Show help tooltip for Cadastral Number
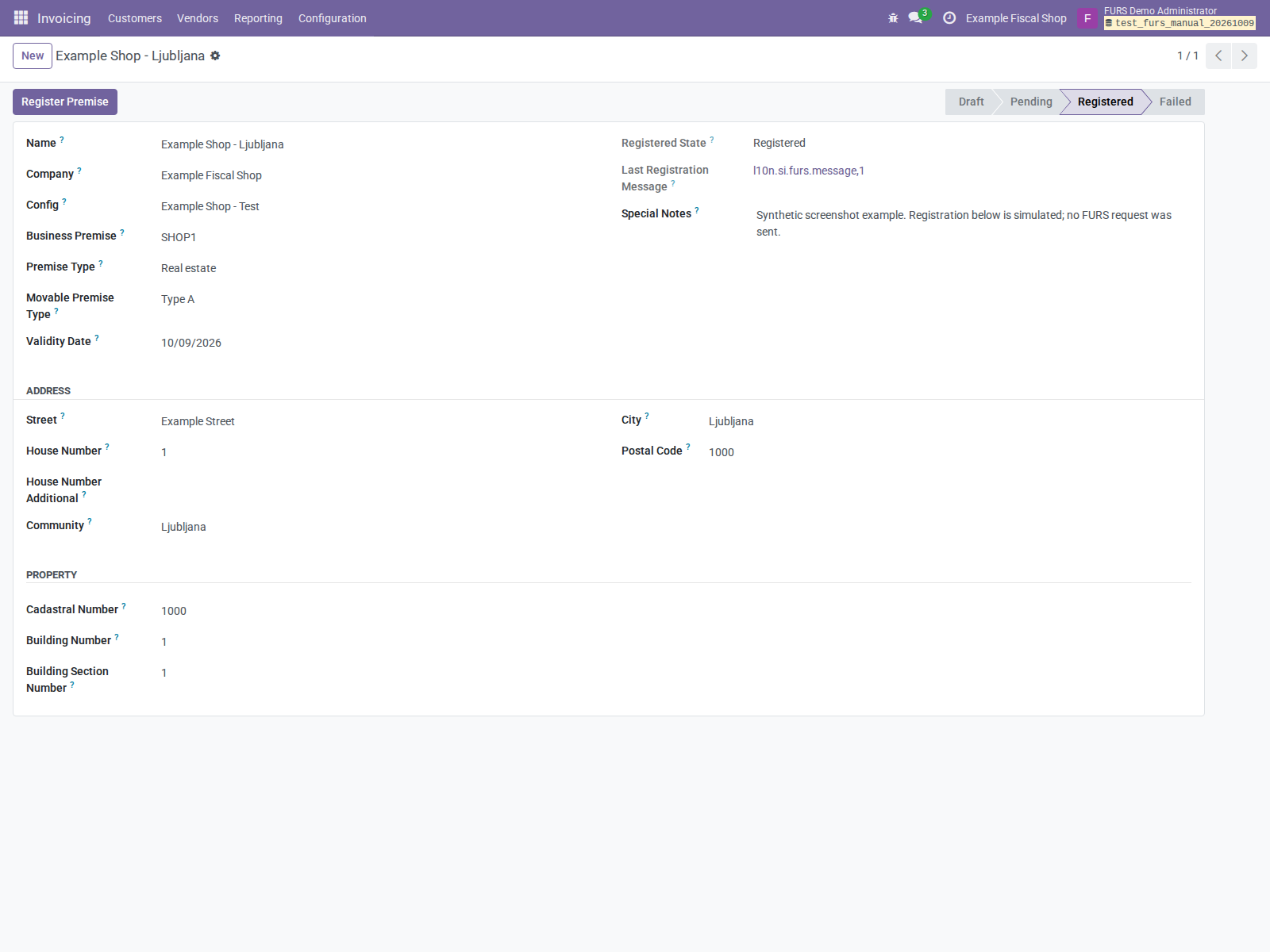The image size is (1270, 952). [124, 606]
